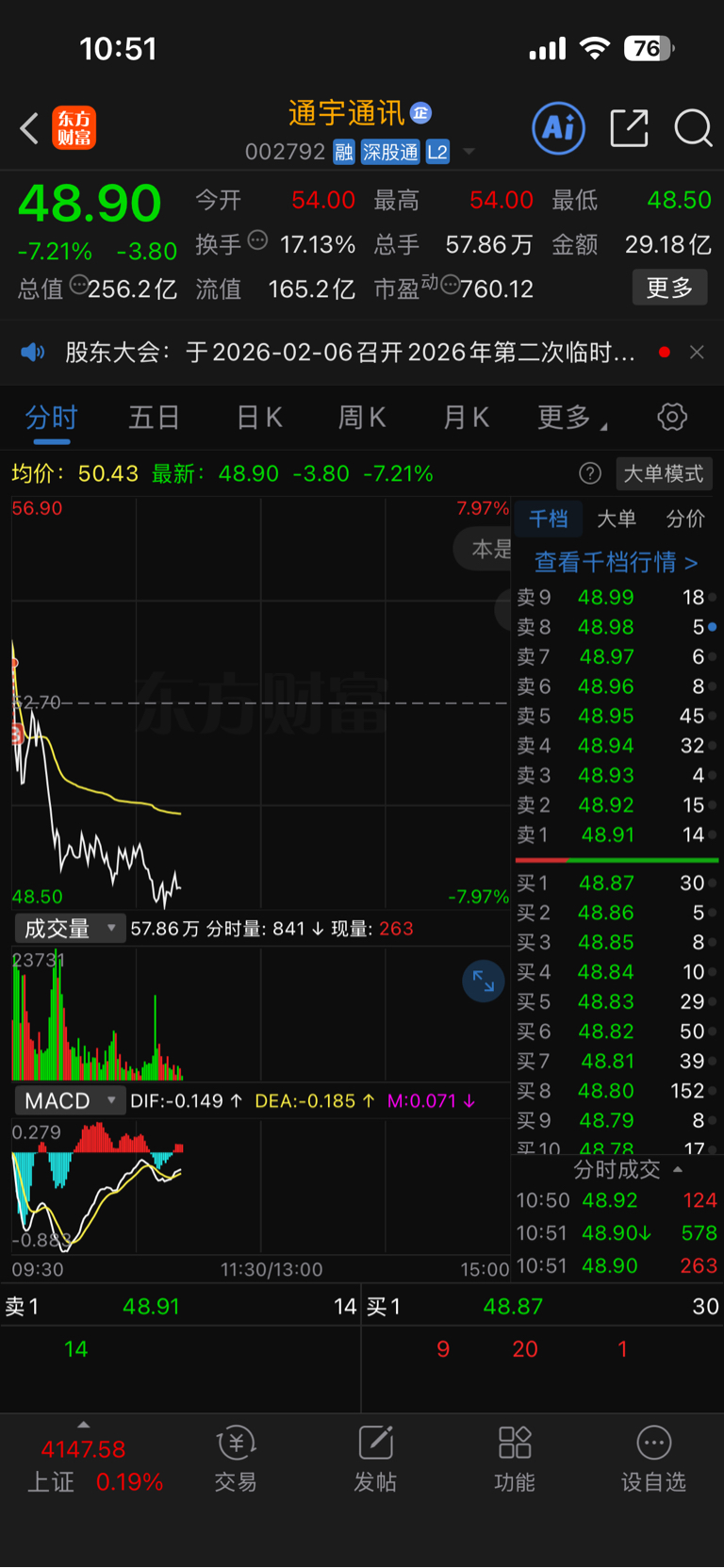Open the 成交量 indicator dropdown

click(71, 929)
